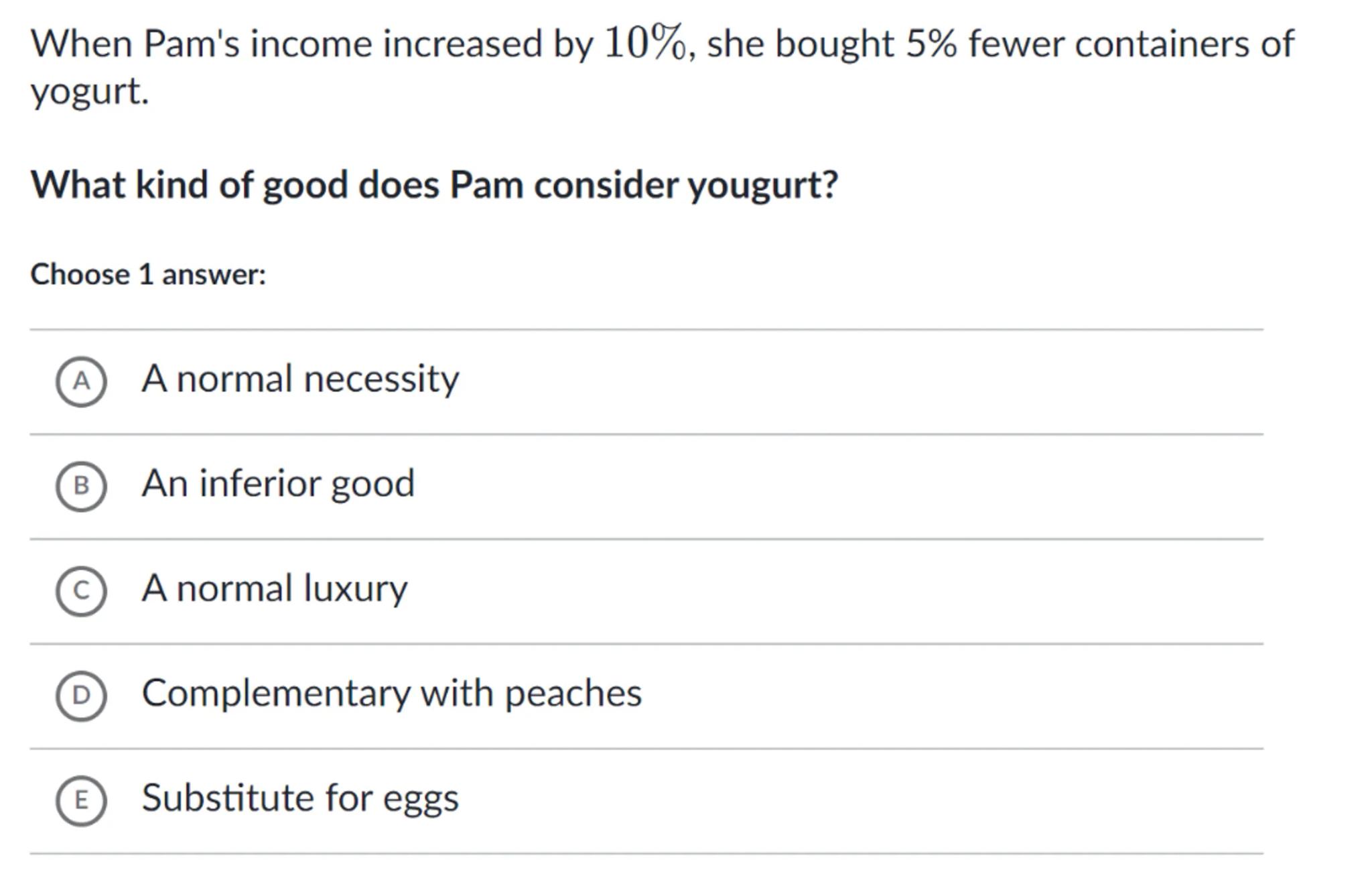Choose the "A normal luxury" answer text
Image resolution: width=1372 pixels, height=882 pixels.
[274, 589]
